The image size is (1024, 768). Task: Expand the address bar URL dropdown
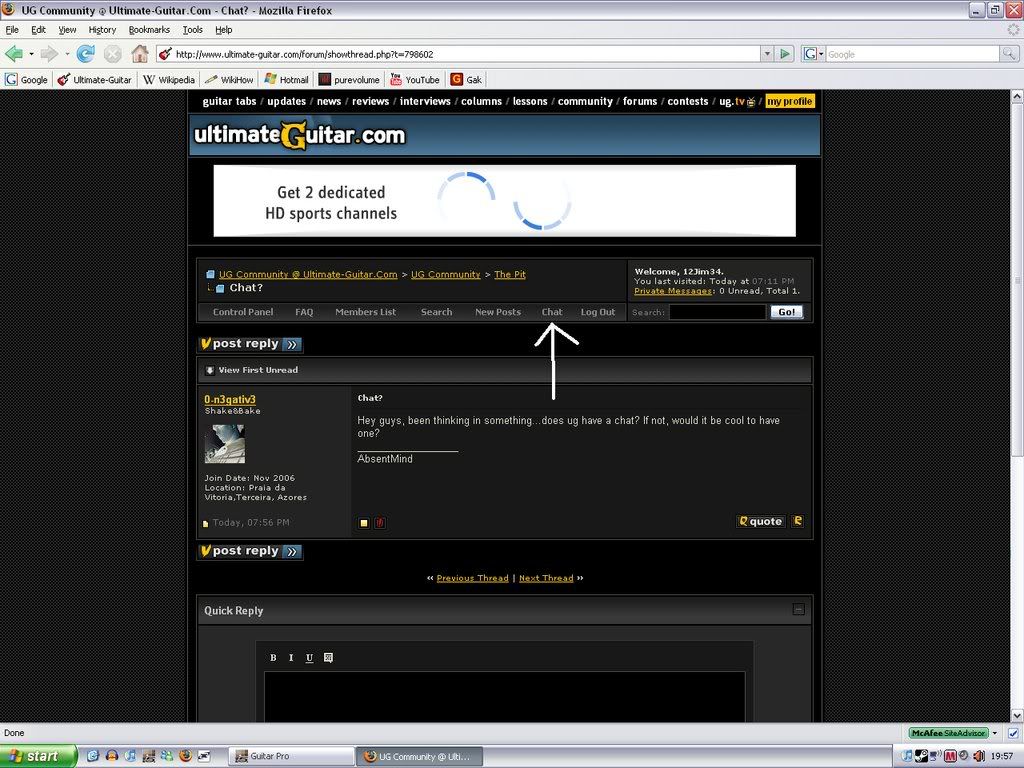(767, 54)
